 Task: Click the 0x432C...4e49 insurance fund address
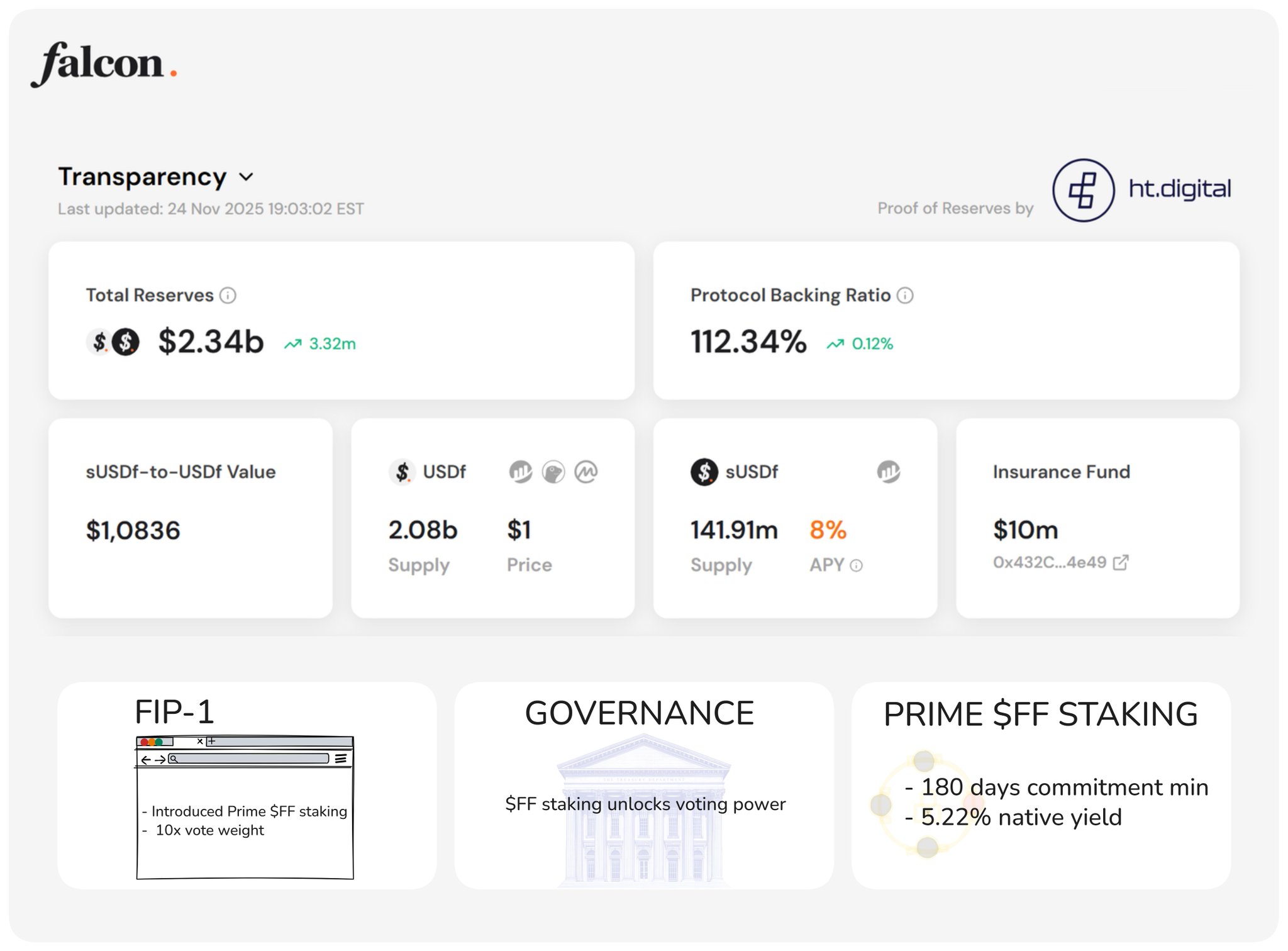click(x=1049, y=562)
